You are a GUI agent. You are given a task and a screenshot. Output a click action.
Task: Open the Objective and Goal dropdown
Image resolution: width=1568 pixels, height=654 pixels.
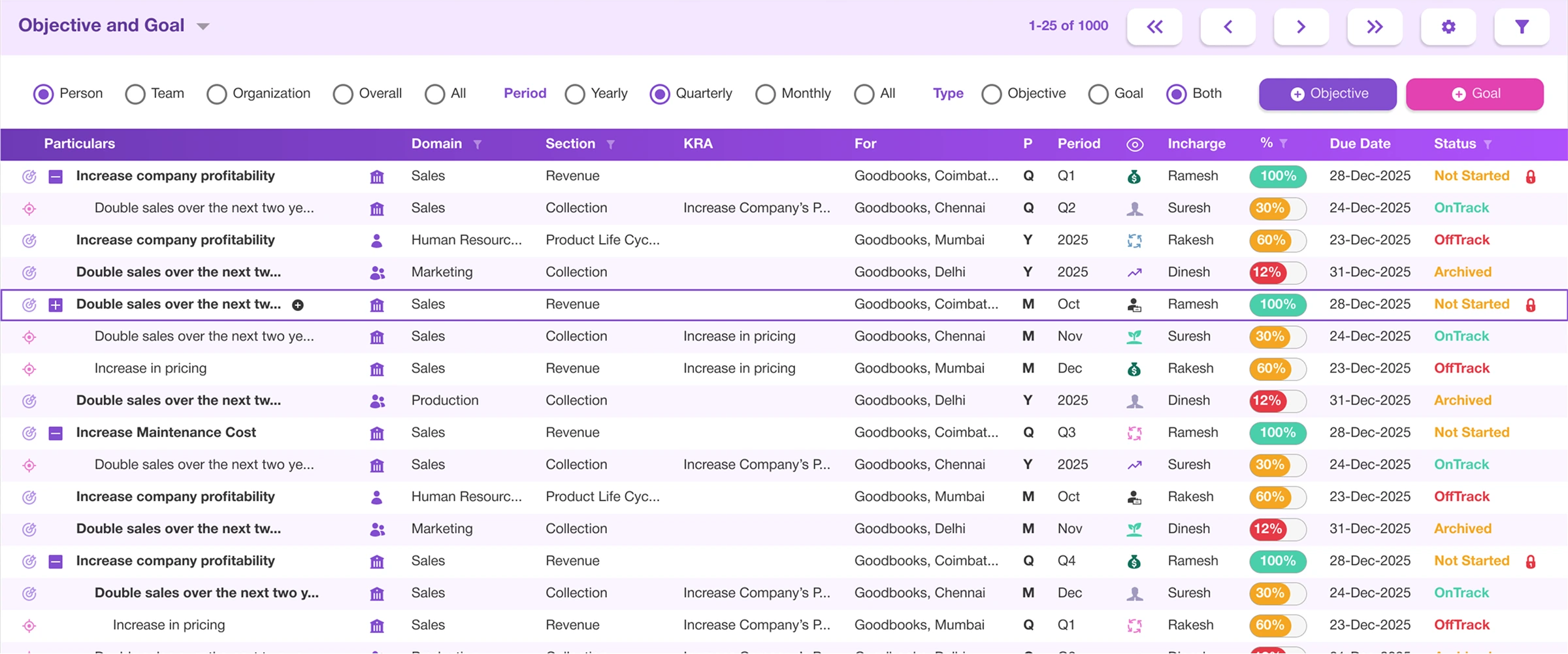tap(203, 26)
